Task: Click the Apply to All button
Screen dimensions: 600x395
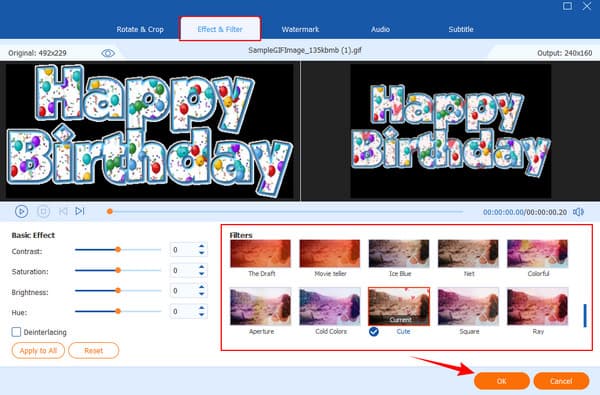Action: (x=38, y=351)
